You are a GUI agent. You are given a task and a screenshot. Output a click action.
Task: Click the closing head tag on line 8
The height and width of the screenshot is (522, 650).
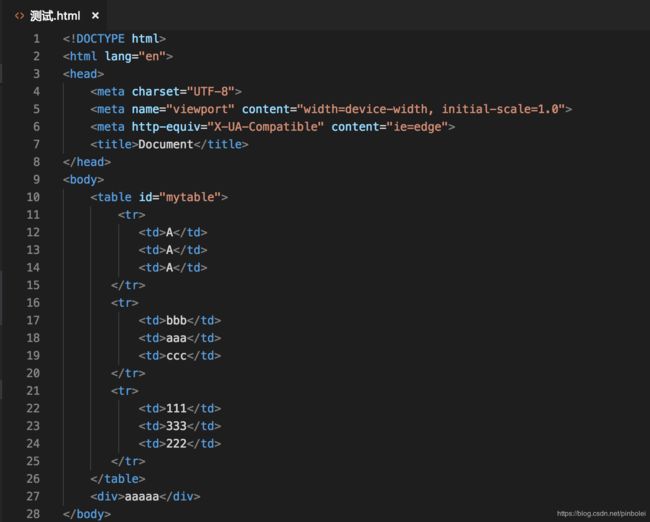[87, 162]
